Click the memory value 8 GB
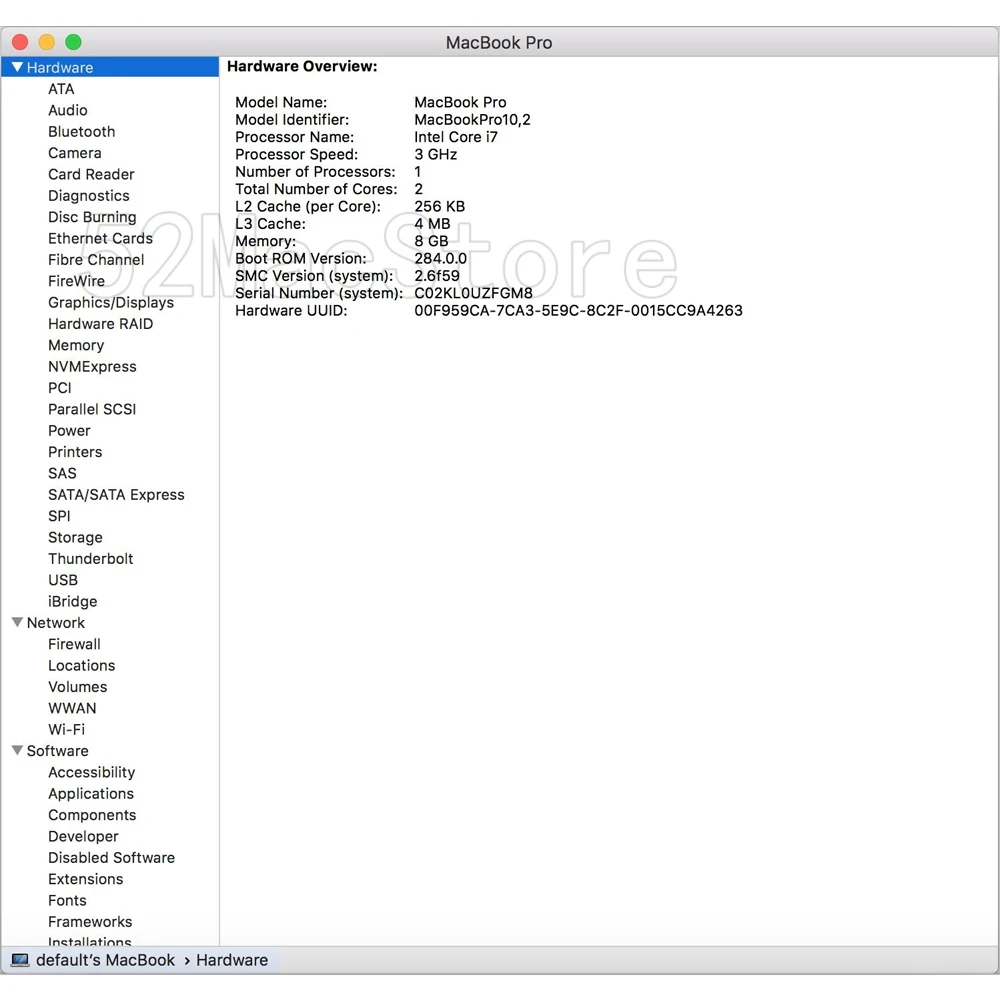 click(431, 241)
